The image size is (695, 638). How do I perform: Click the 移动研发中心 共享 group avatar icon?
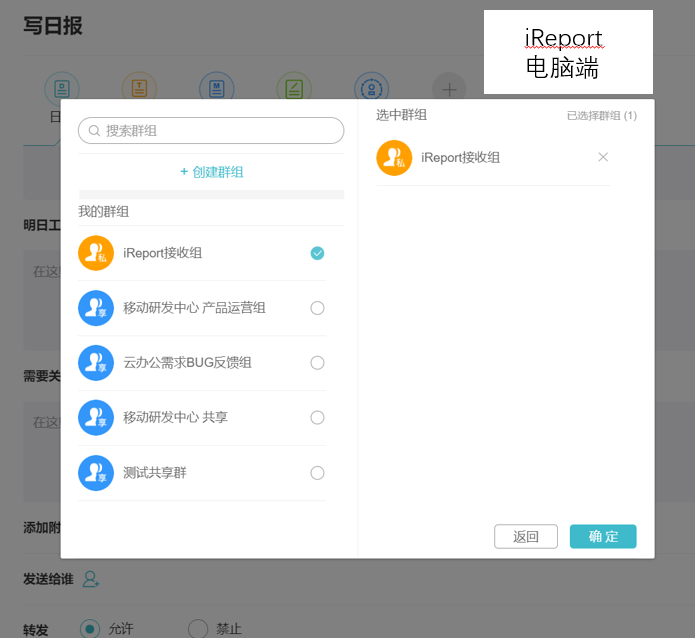coord(96,417)
